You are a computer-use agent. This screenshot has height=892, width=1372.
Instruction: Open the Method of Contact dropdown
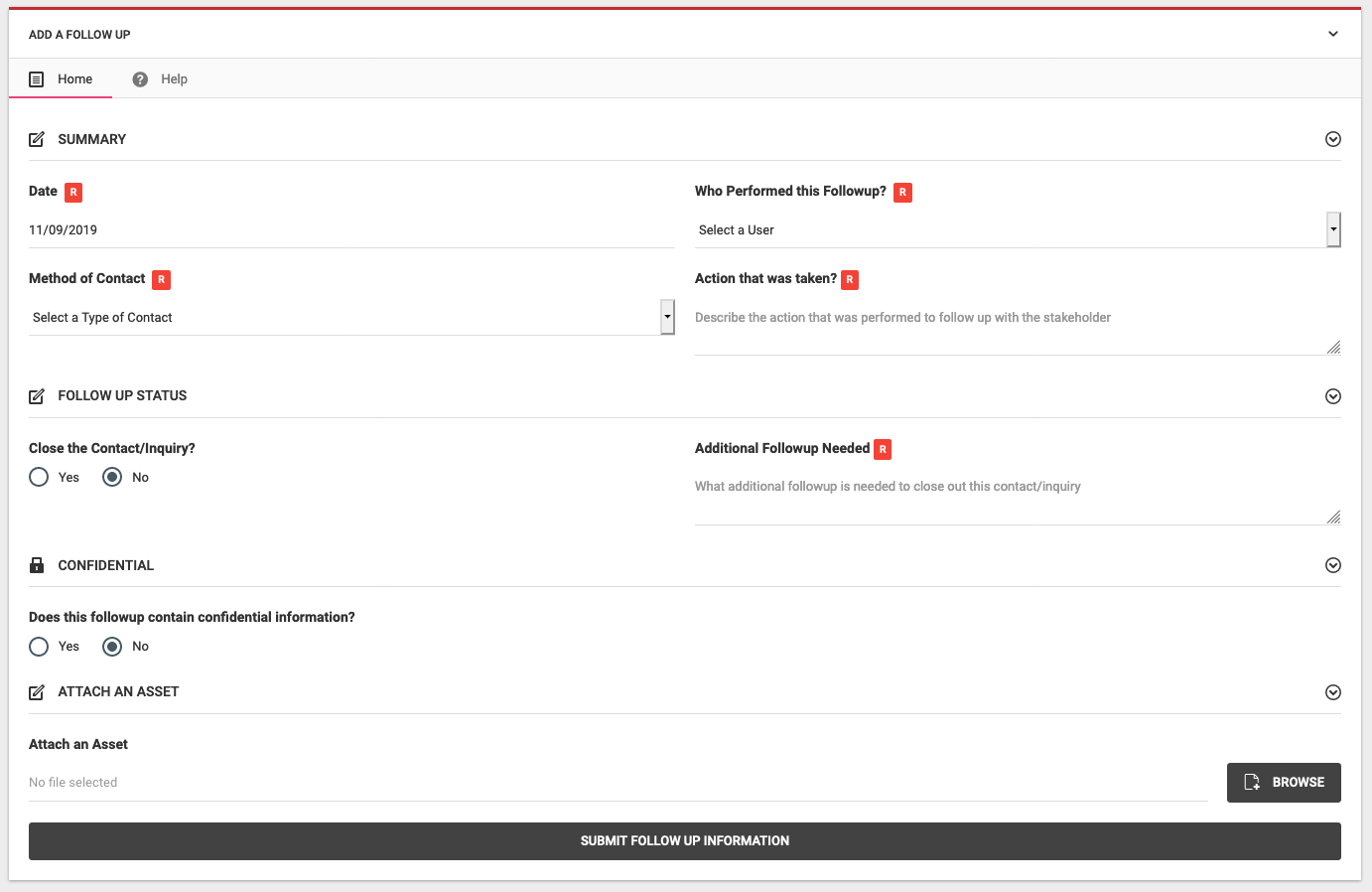click(350, 318)
